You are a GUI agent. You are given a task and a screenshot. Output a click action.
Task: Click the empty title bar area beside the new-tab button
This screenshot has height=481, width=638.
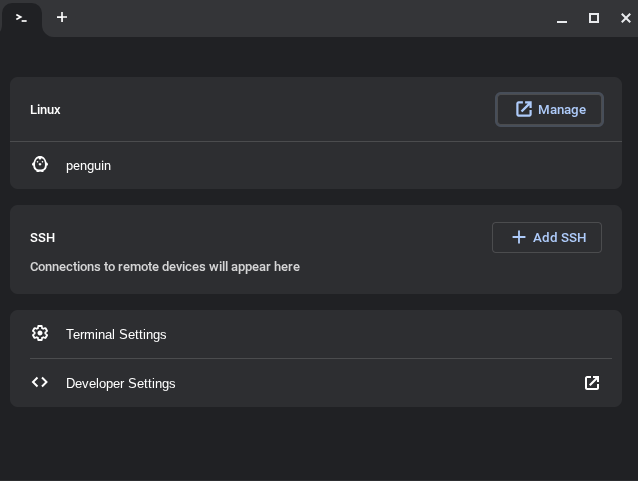[300, 18]
